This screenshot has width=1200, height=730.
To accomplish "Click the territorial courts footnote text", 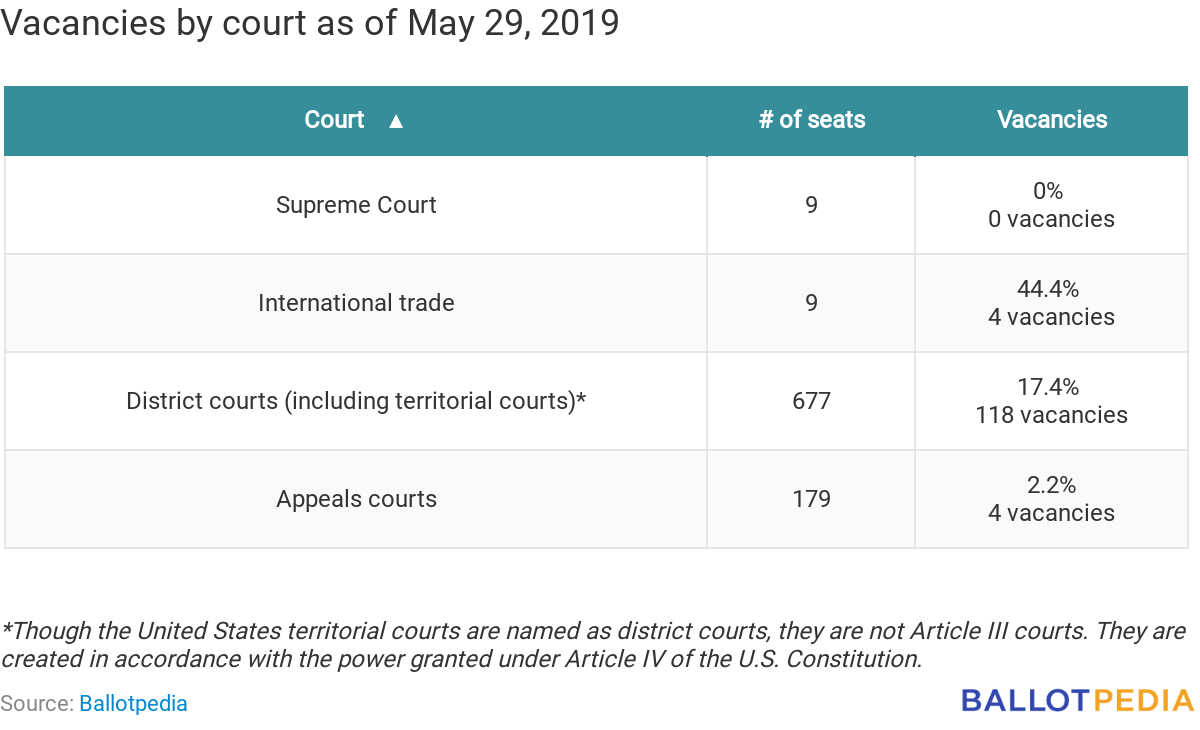I will (x=594, y=645).
